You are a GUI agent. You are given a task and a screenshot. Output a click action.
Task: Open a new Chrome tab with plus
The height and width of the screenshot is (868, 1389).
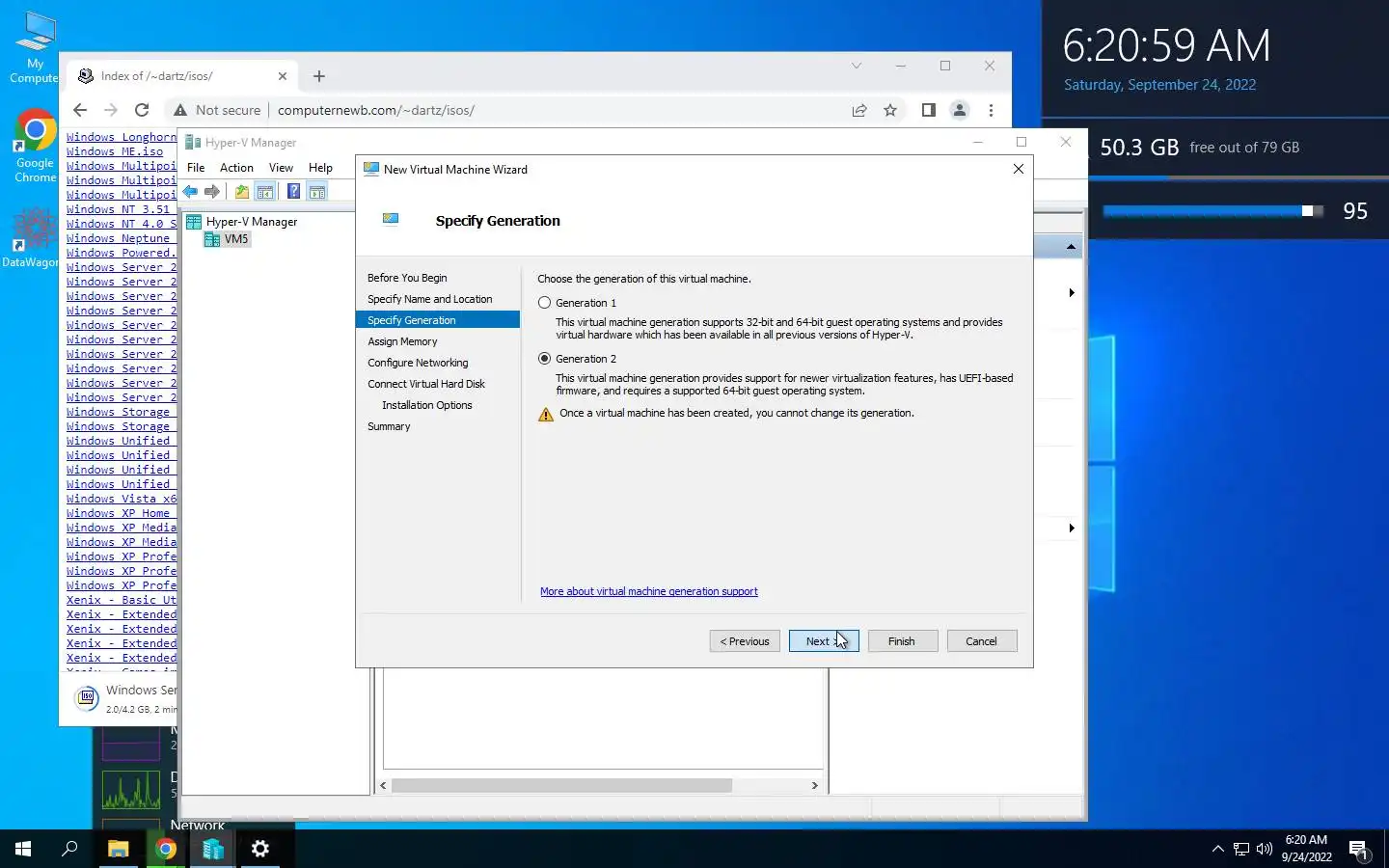[319, 76]
